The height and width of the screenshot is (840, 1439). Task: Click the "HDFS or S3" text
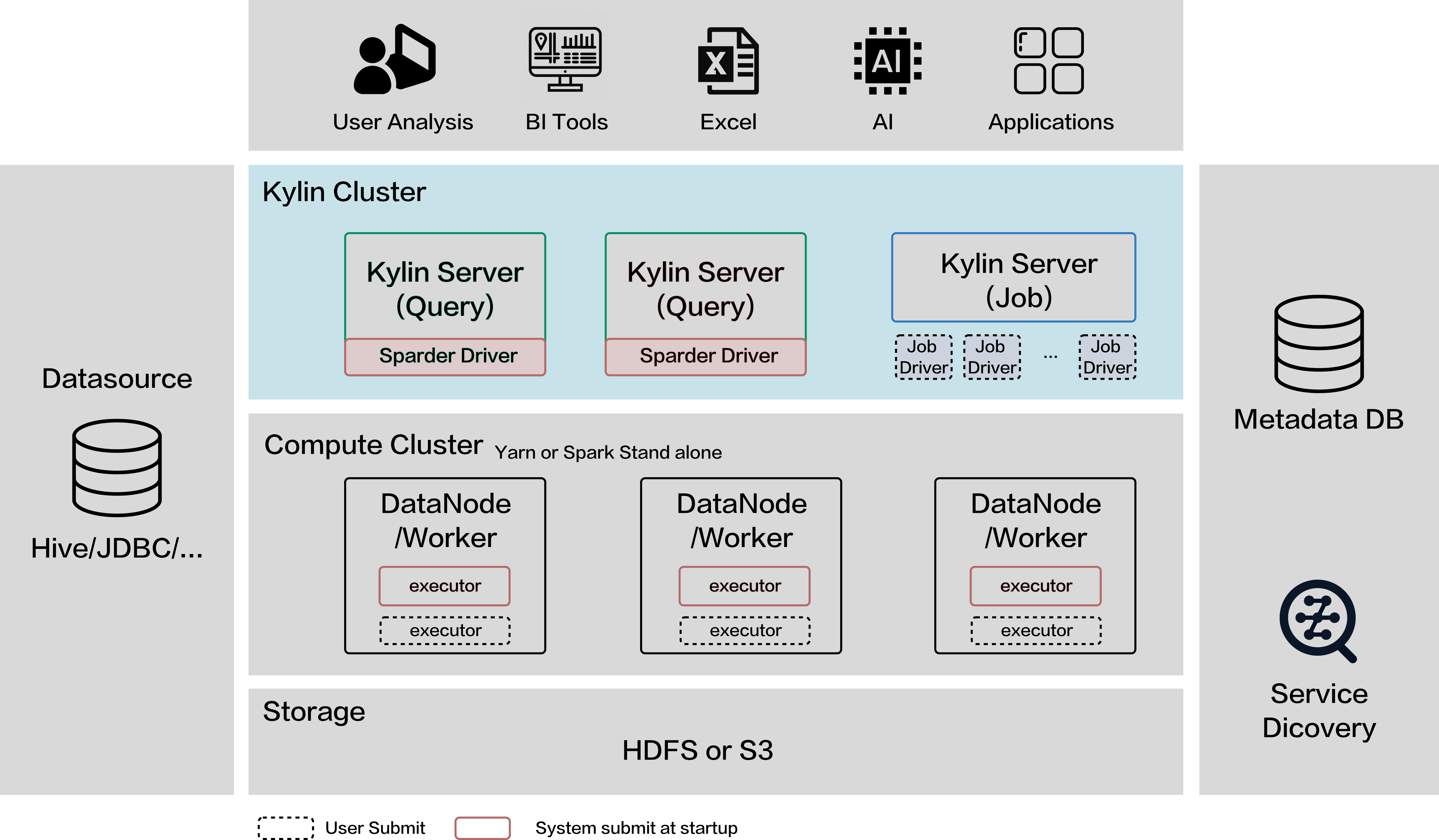tap(697, 750)
